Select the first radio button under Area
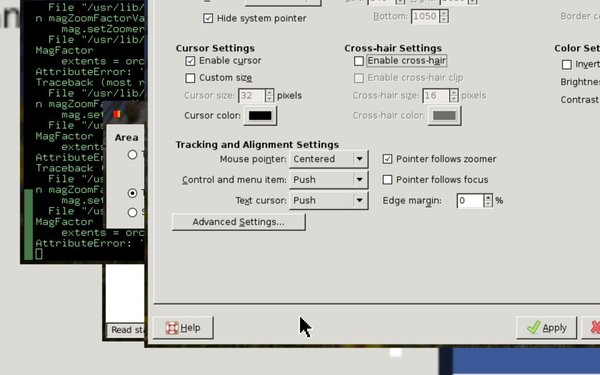The height and width of the screenshot is (375, 600). point(132,155)
